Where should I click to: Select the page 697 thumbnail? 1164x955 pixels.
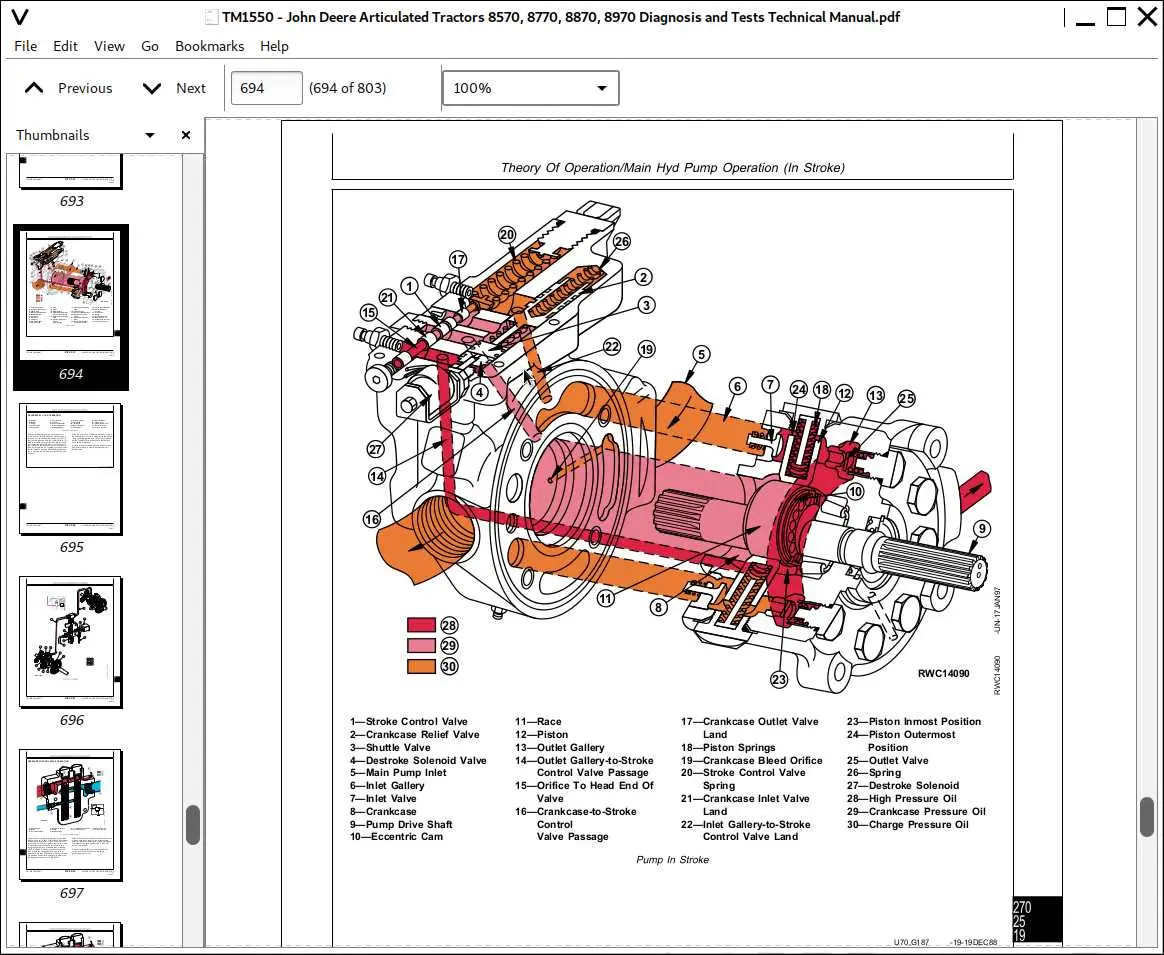(71, 815)
